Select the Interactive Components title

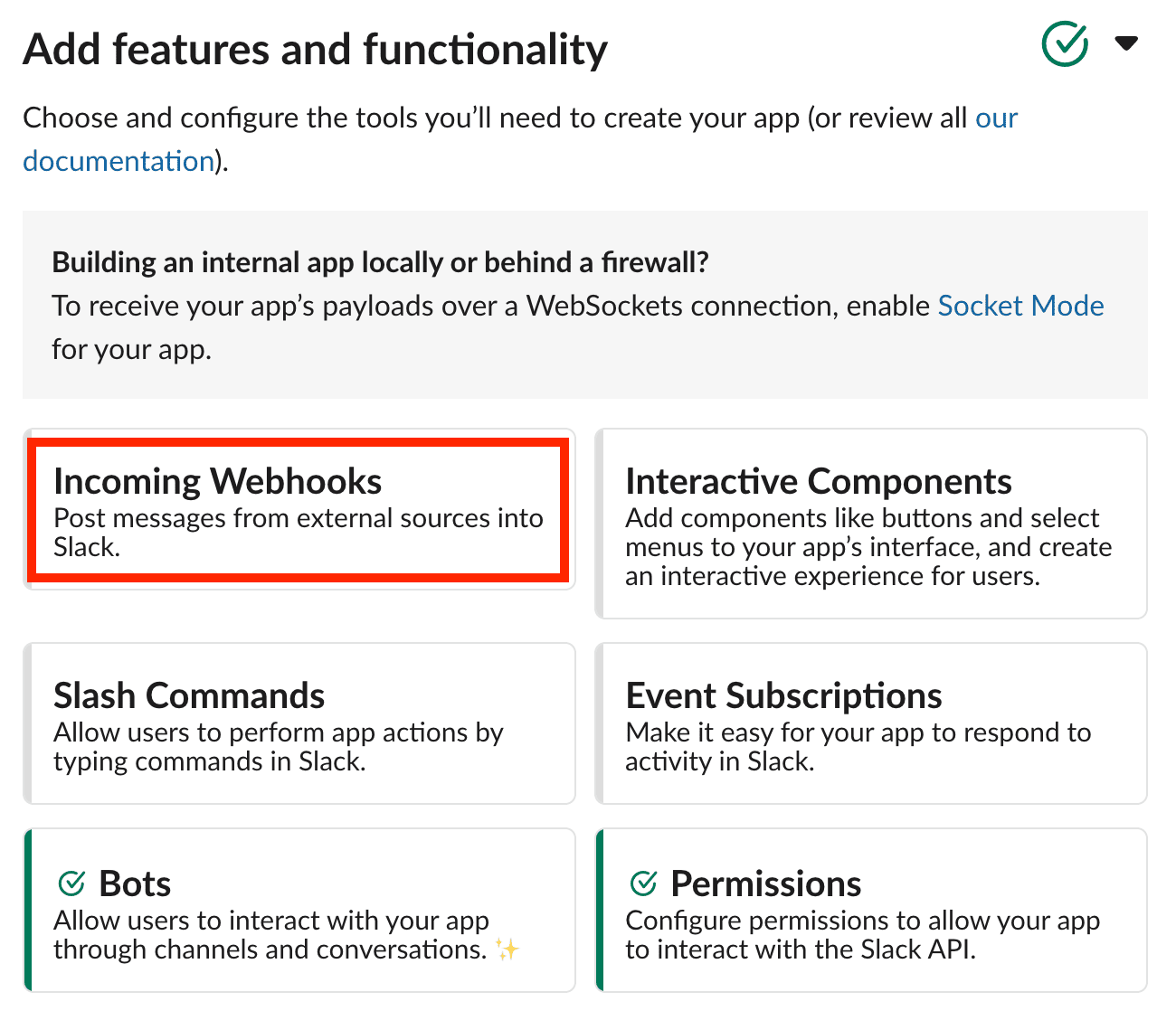click(818, 482)
